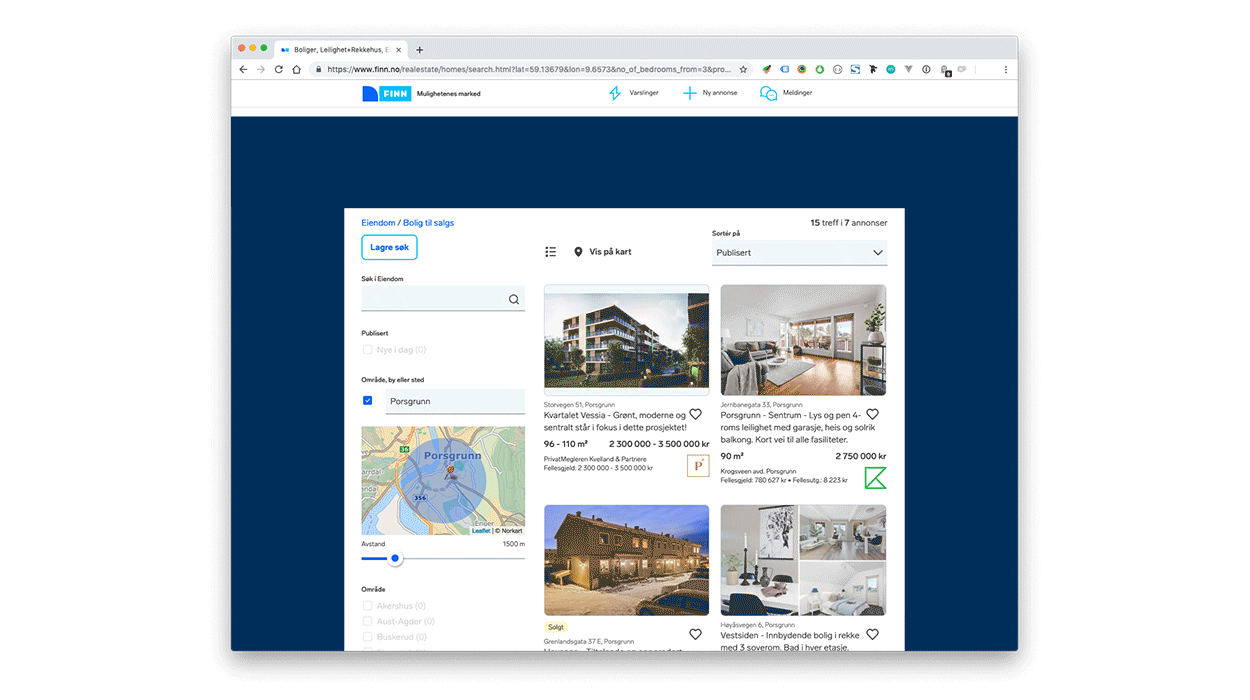Viewport: 1250px width, 700px height.
Task: Click the 2 300 000 - 3 500 000 kr price
Action: pos(659,444)
